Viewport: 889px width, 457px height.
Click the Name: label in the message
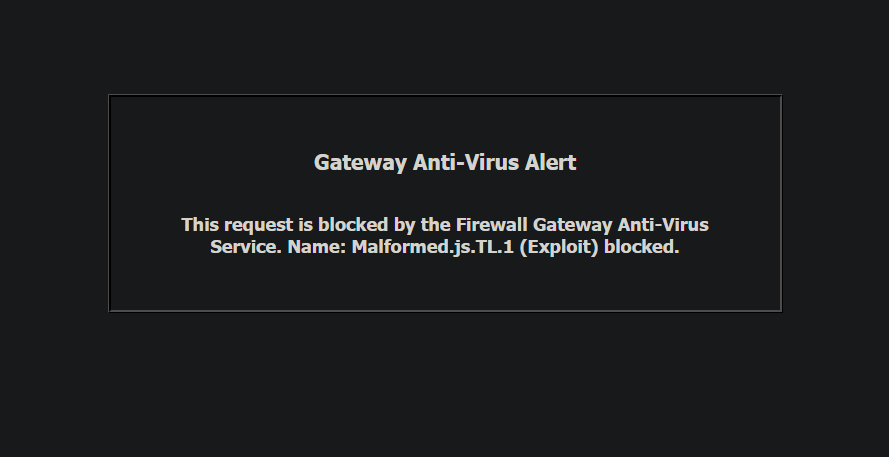pos(317,247)
